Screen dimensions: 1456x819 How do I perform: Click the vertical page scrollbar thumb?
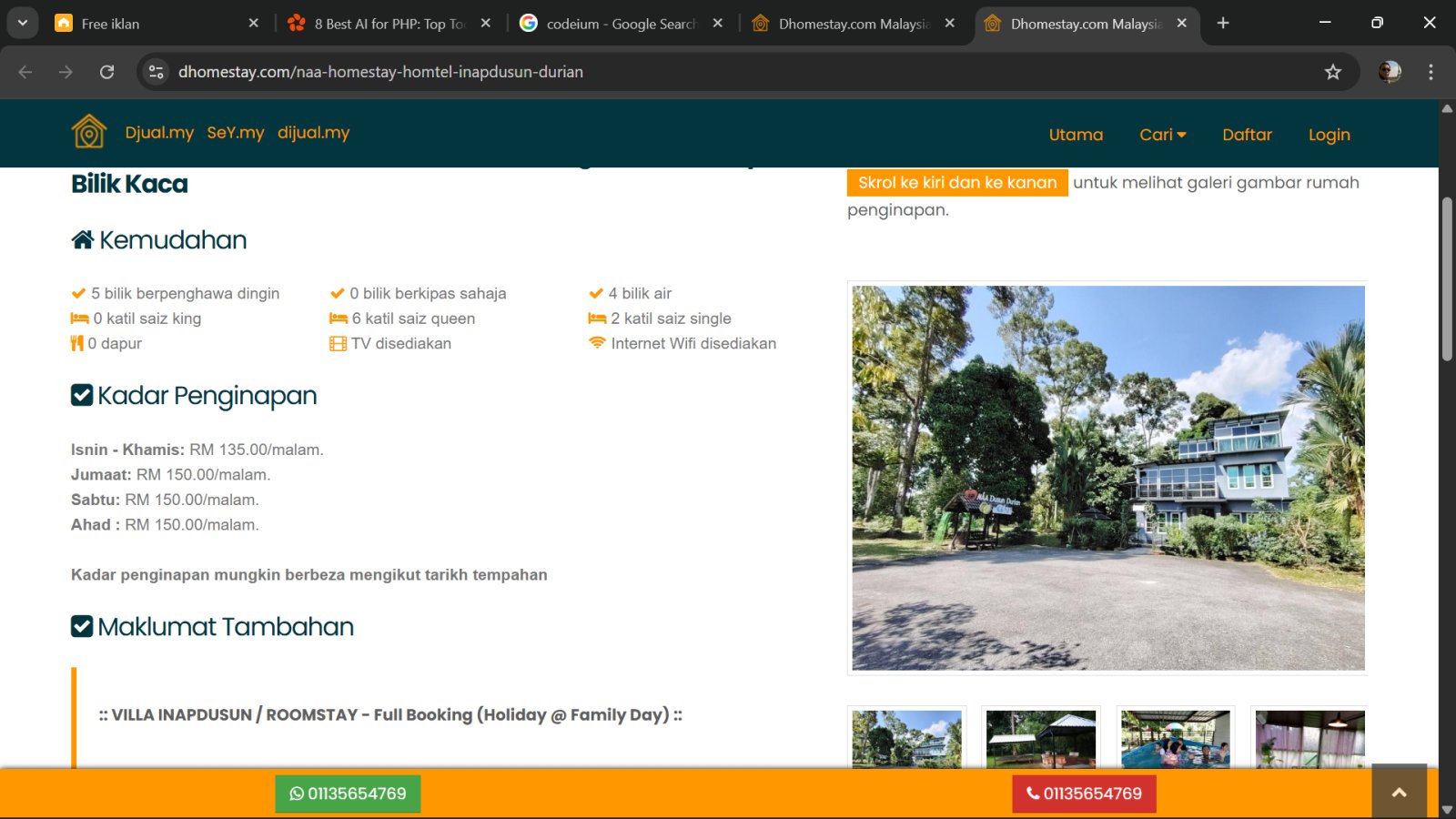(x=1447, y=278)
